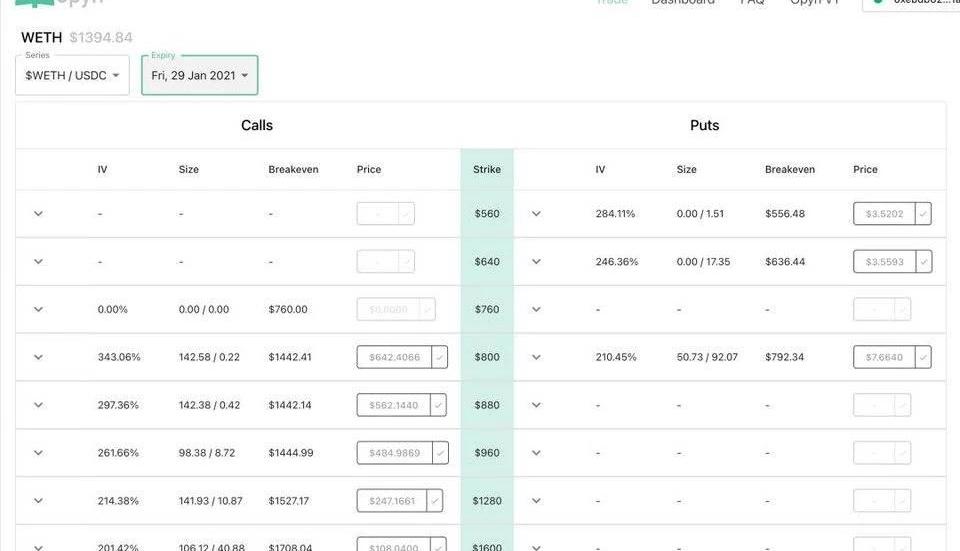This screenshot has width=960, height=551.
Task: Click the $3.5593 put price field
Action: (x=884, y=262)
